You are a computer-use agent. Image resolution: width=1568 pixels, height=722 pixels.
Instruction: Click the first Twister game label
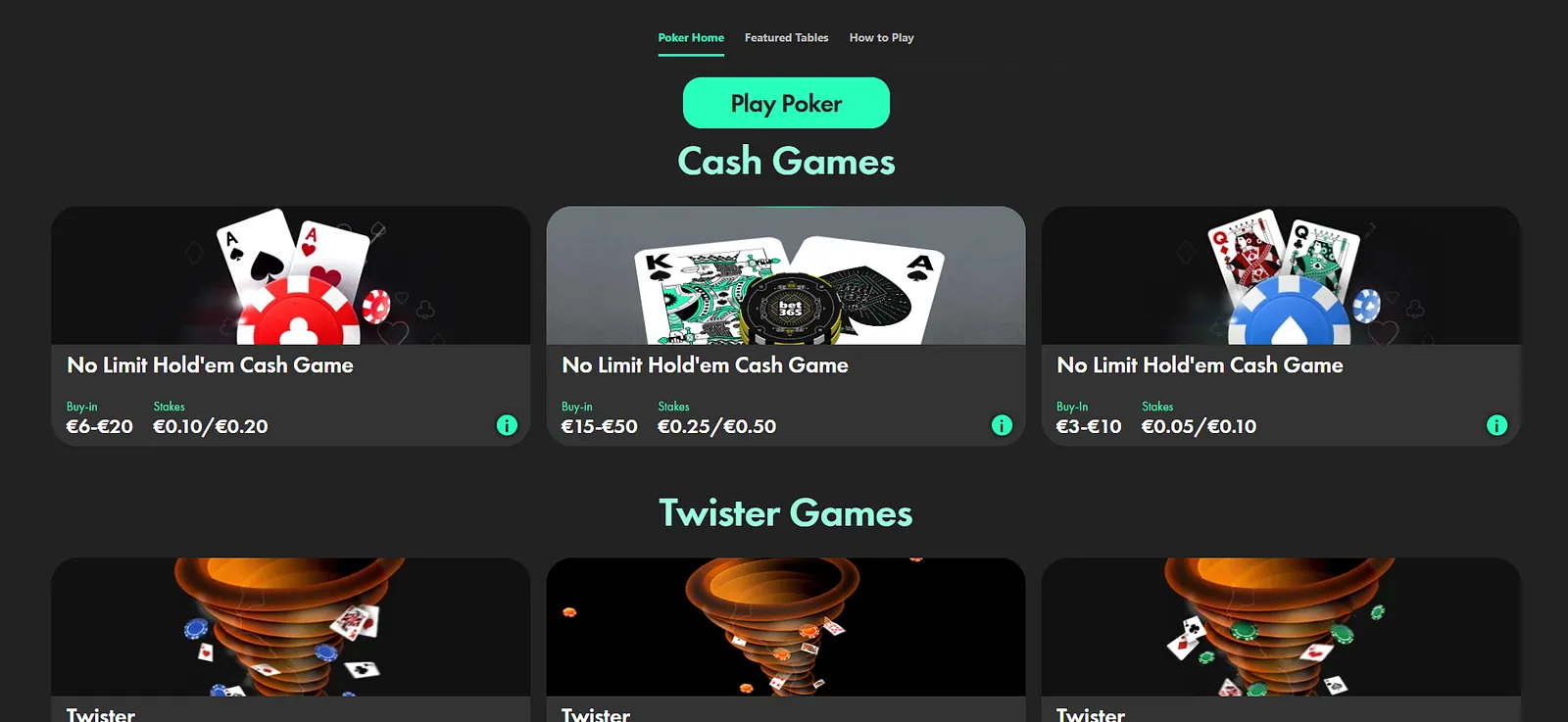pyautogui.click(x=101, y=714)
